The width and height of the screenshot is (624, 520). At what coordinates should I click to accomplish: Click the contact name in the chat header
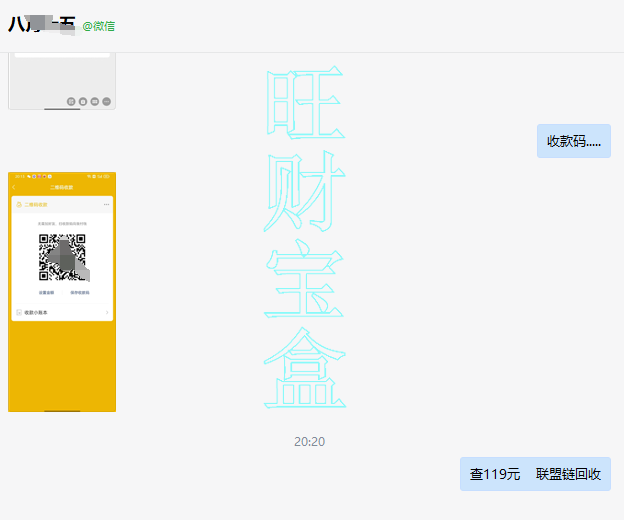click(x=42, y=25)
